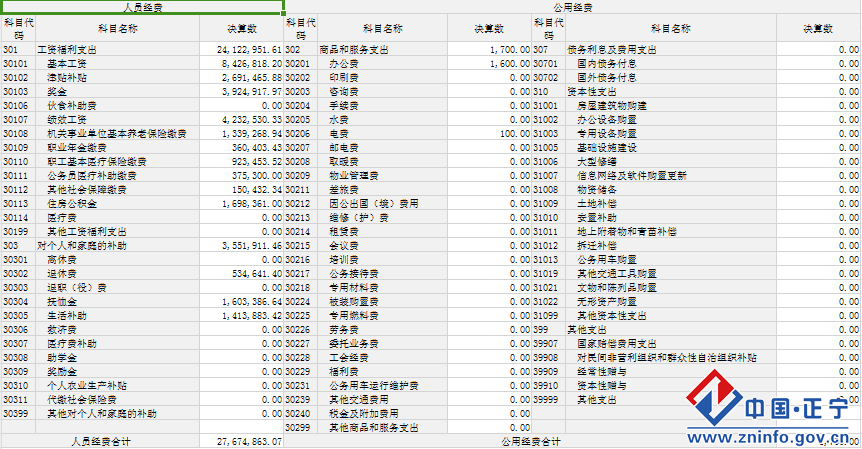Select the amount 4,232,530.33

(241, 120)
